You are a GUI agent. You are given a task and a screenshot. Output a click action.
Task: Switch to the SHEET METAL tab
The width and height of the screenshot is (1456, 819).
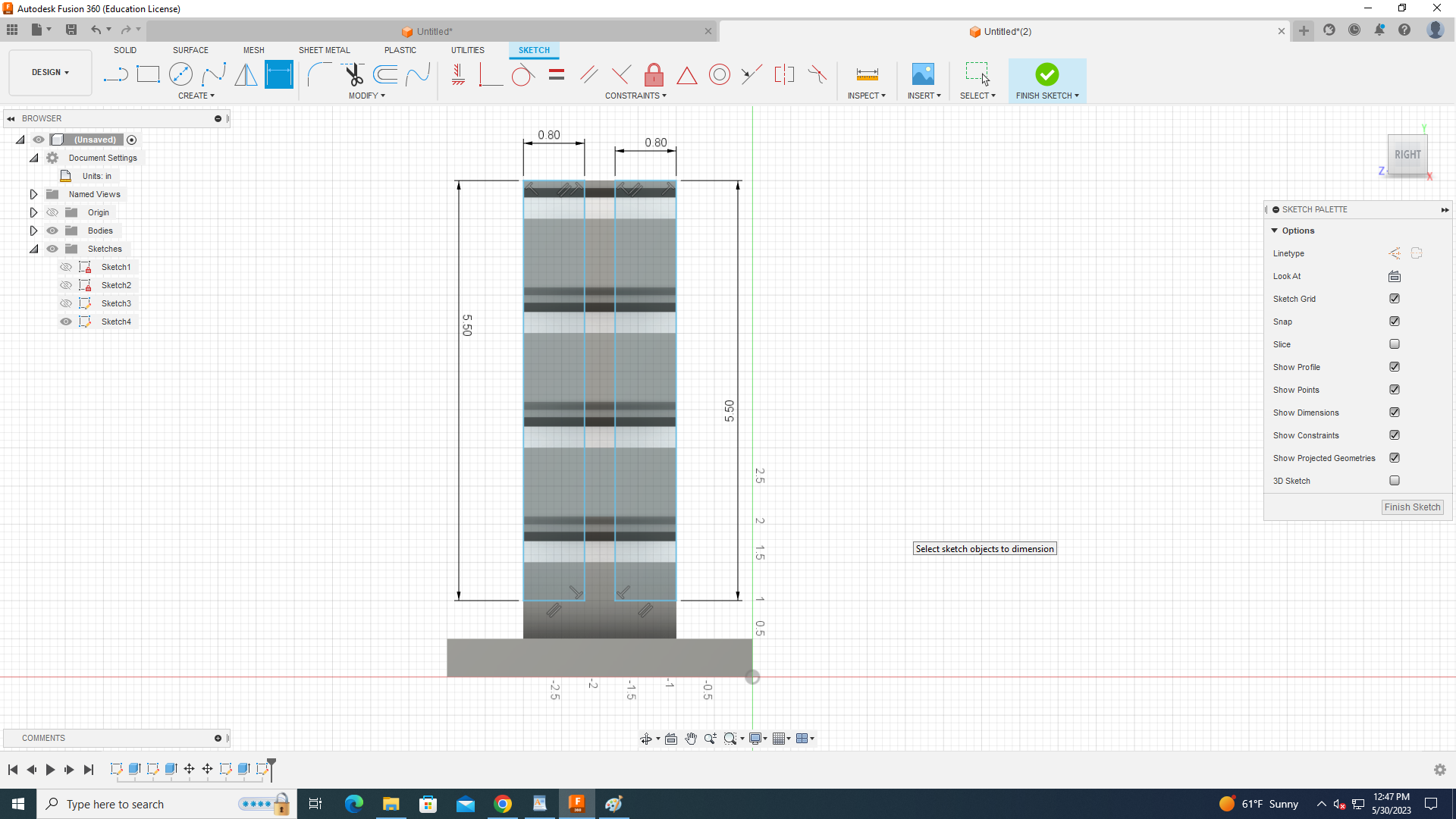(x=324, y=50)
